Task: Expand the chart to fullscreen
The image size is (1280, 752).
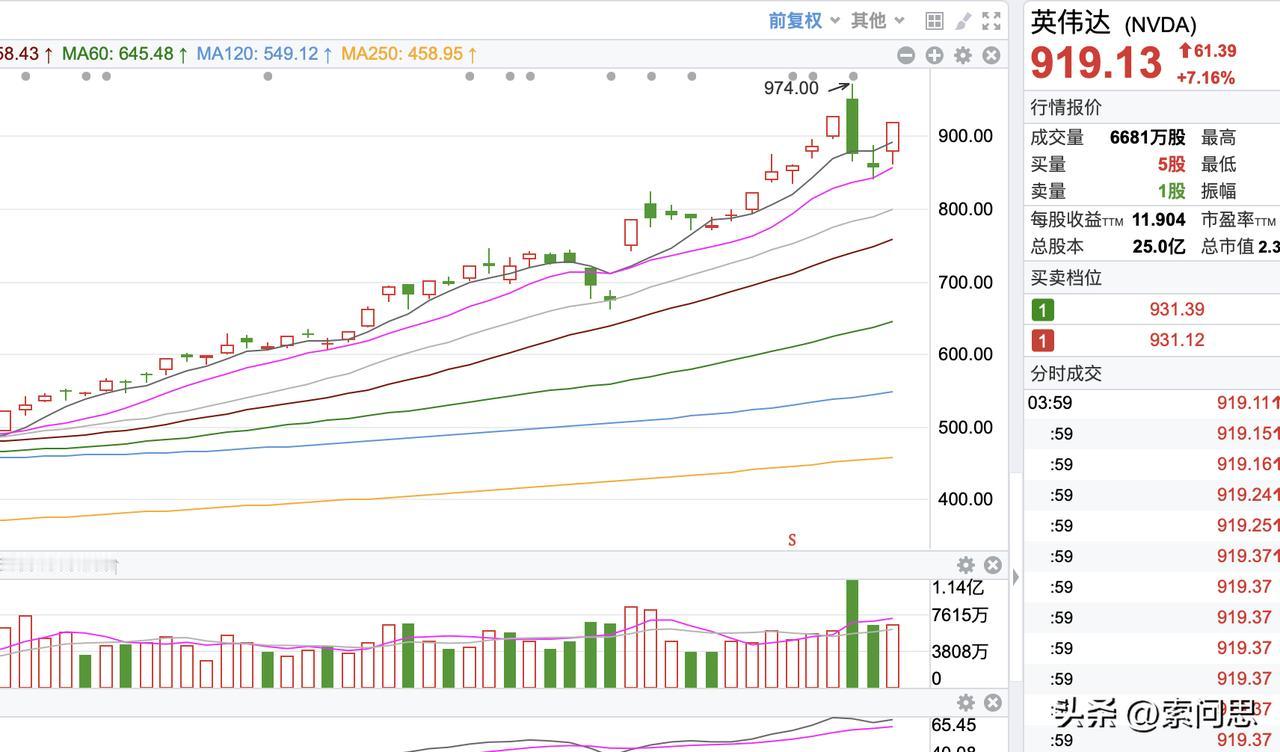Action: point(991,21)
